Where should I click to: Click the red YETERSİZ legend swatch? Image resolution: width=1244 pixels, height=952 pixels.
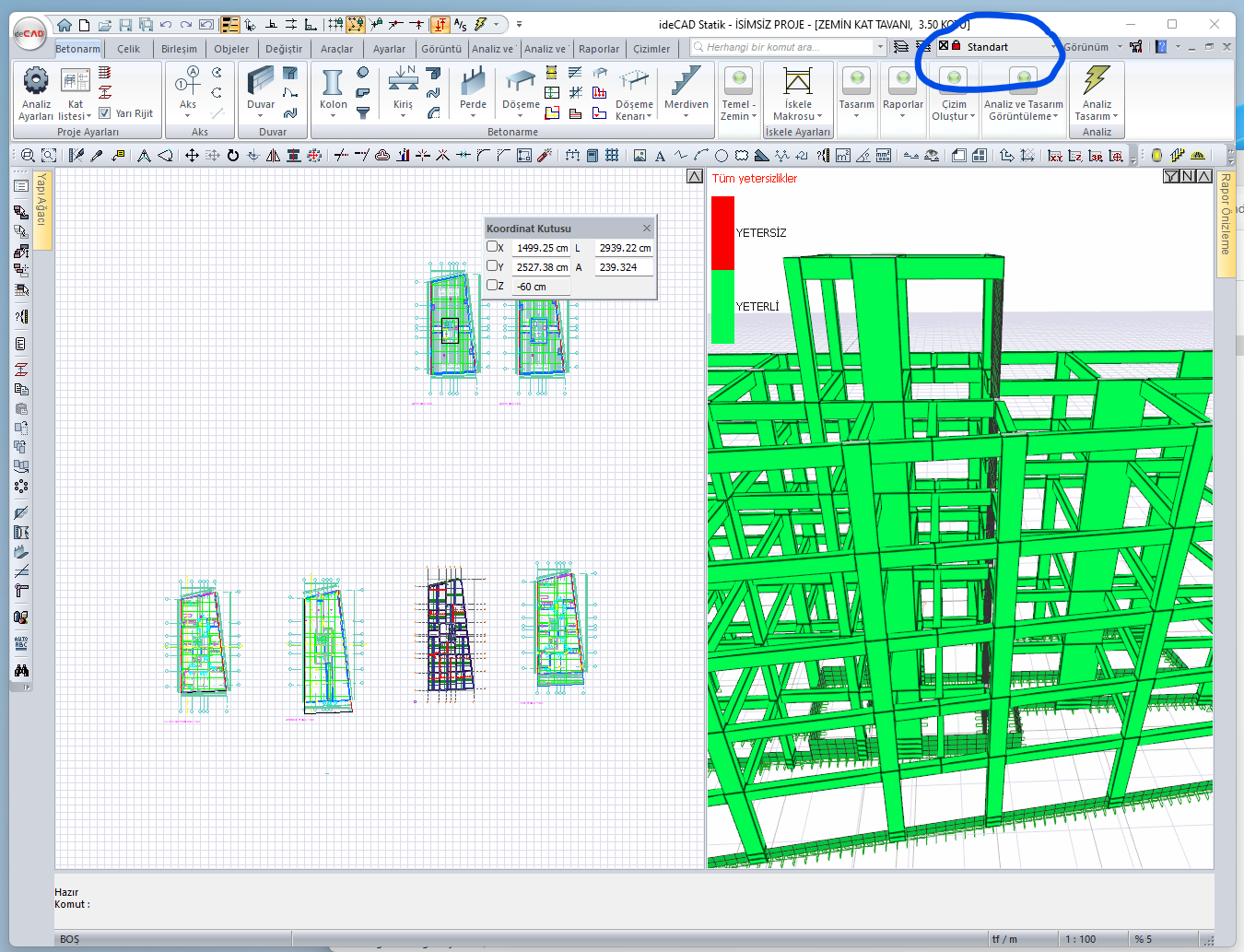pos(722,233)
